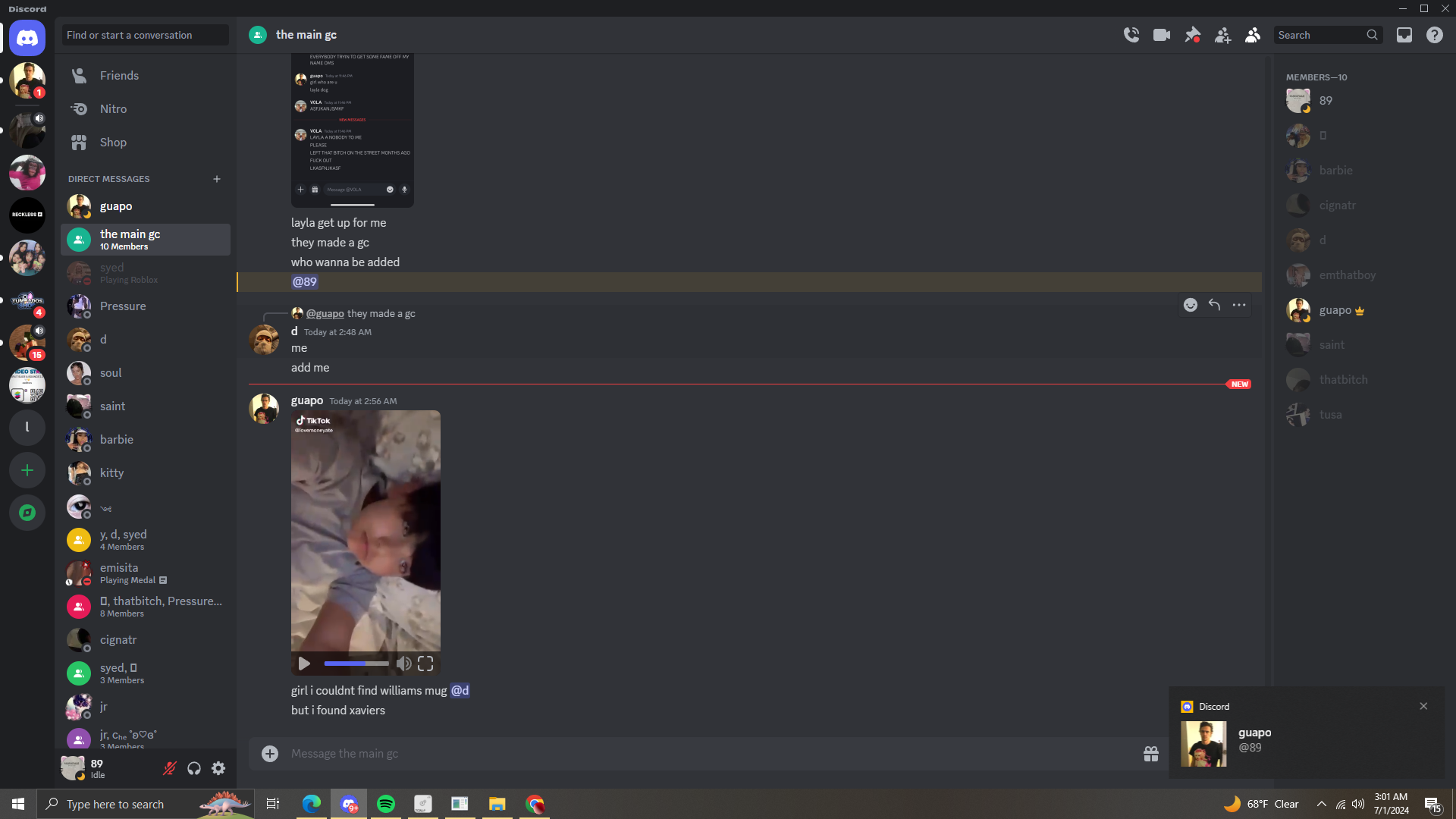Explore discoverable servers compass icon
1456x819 pixels.
[x=27, y=513]
